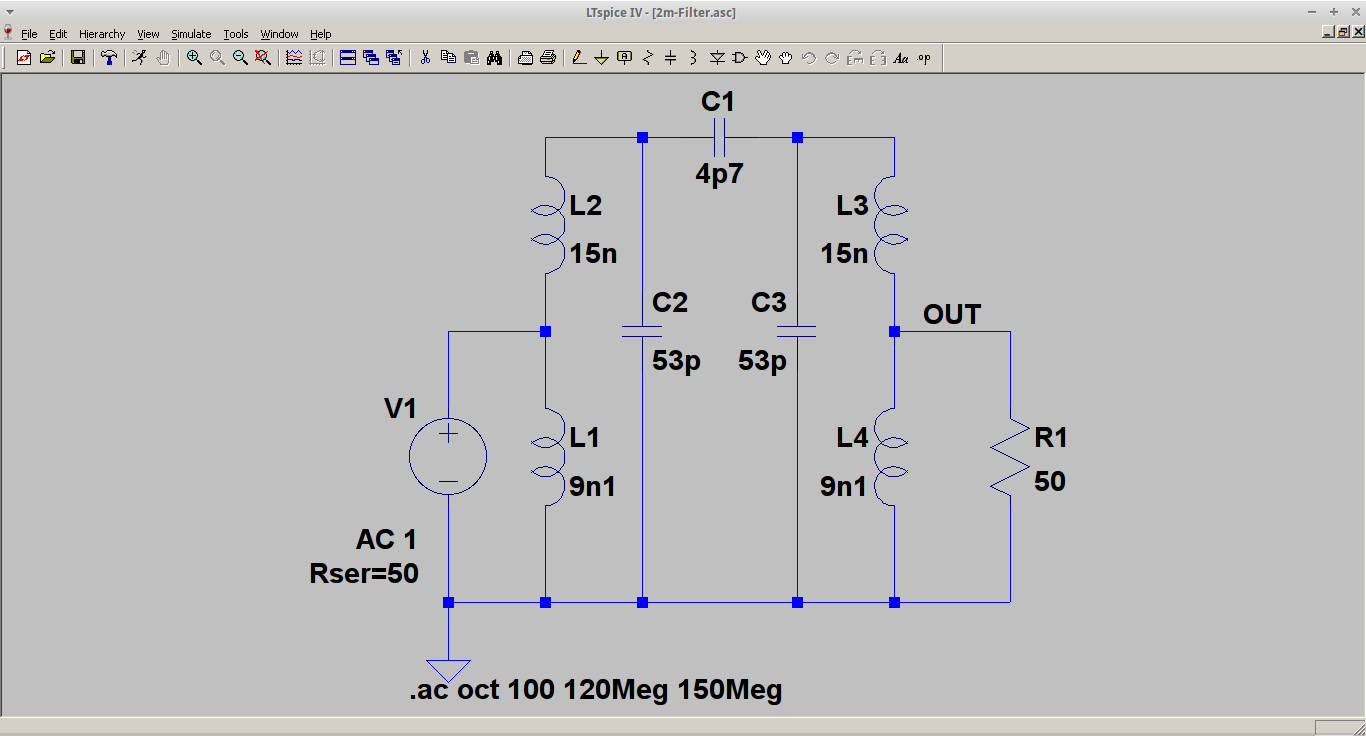Save the schematic with floppy icon

(77, 58)
